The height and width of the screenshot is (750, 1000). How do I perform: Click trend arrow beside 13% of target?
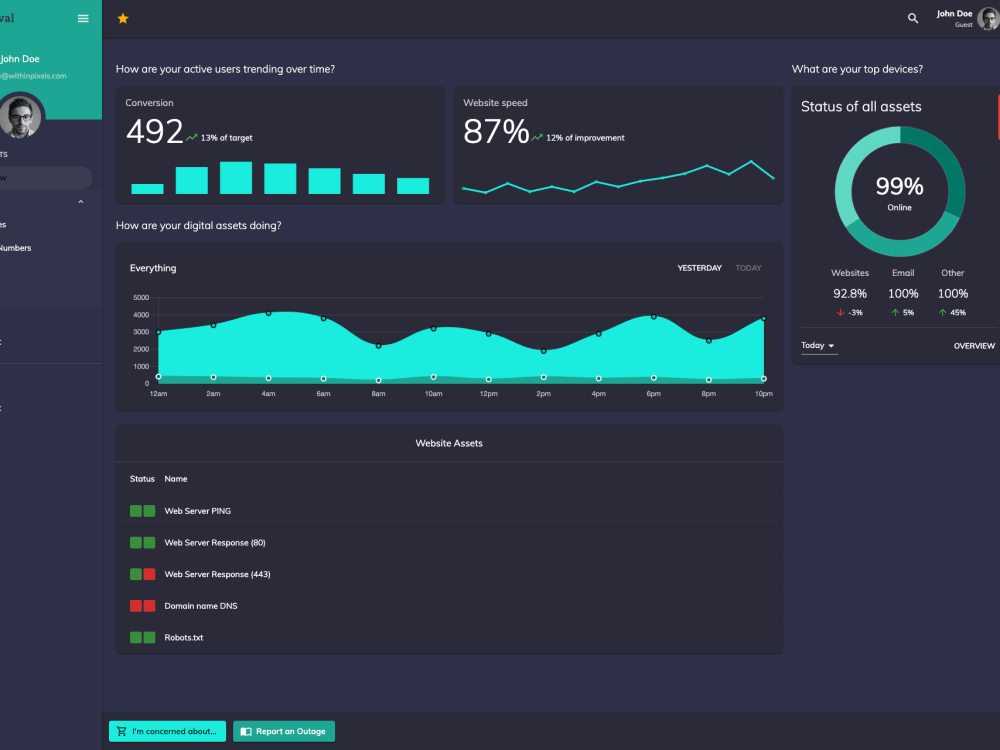coord(191,137)
